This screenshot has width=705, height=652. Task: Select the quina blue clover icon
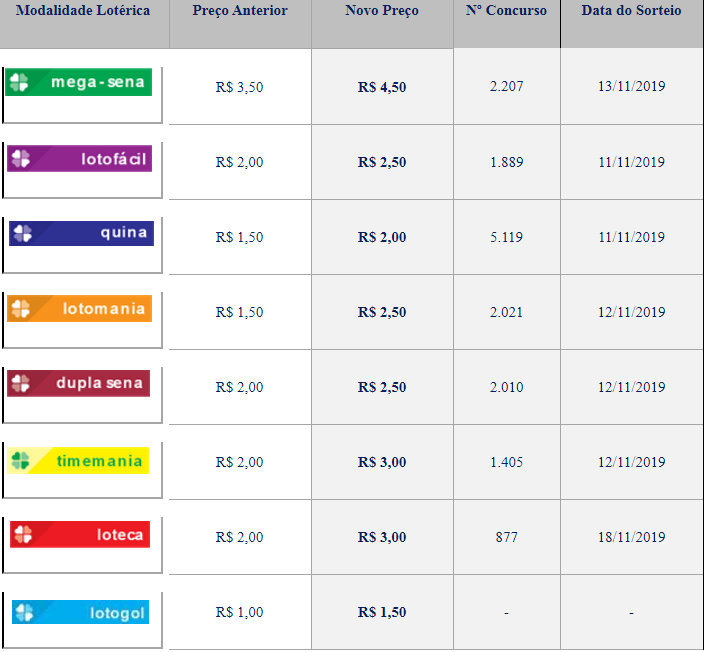click(23, 233)
